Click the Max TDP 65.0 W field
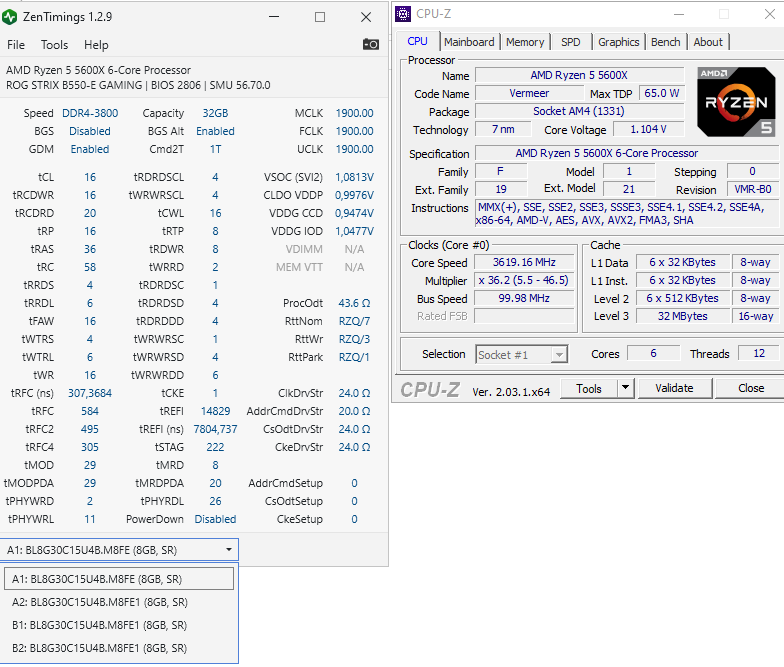784x667 pixels. [662, 93]
